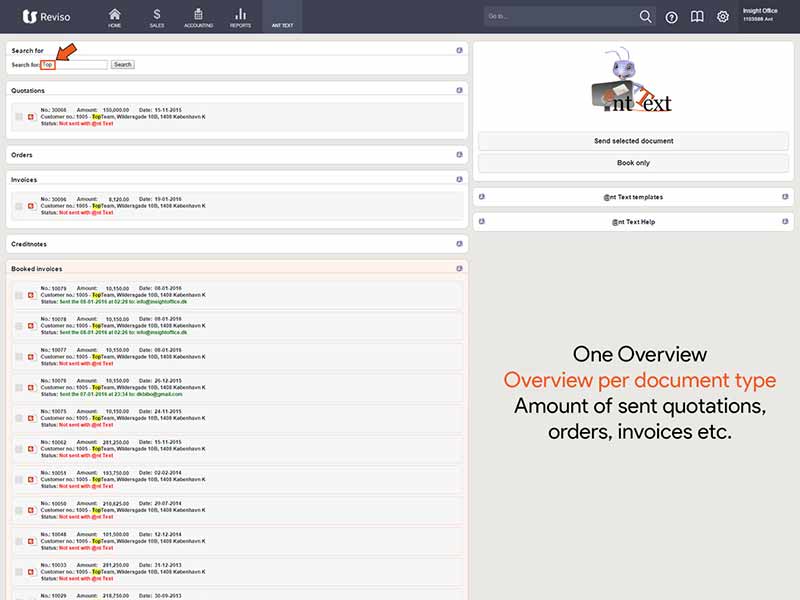Open the book documentation icon
Image resolution: width=800 pixels, height=600 pixels.
tap(697, 17)
